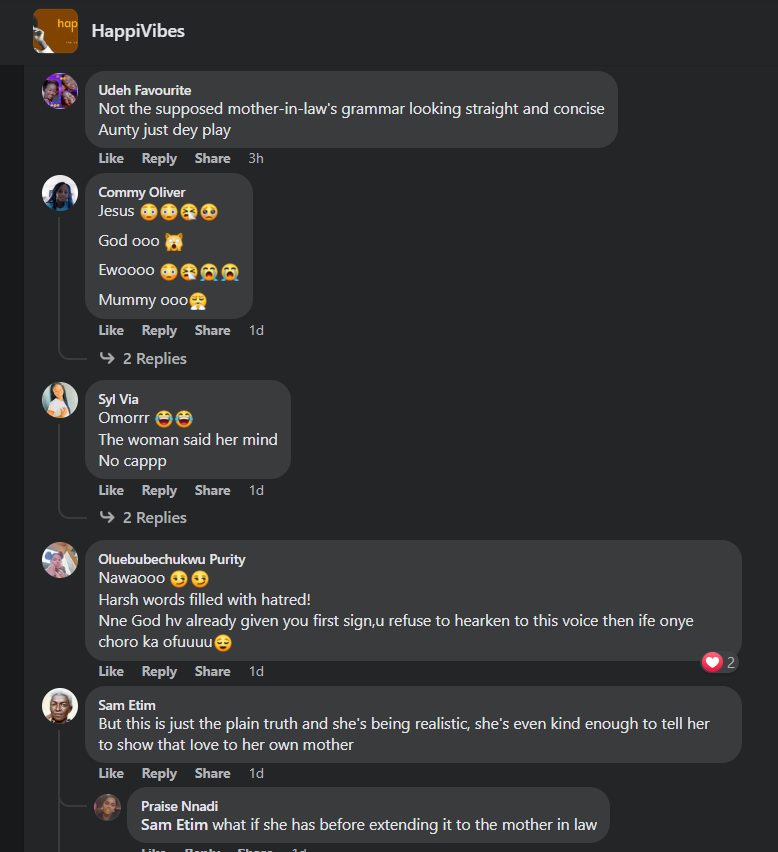Click the Sam Etim mention in Praise's reply
The image size is (778, 852).
click(x=172, y=825)
